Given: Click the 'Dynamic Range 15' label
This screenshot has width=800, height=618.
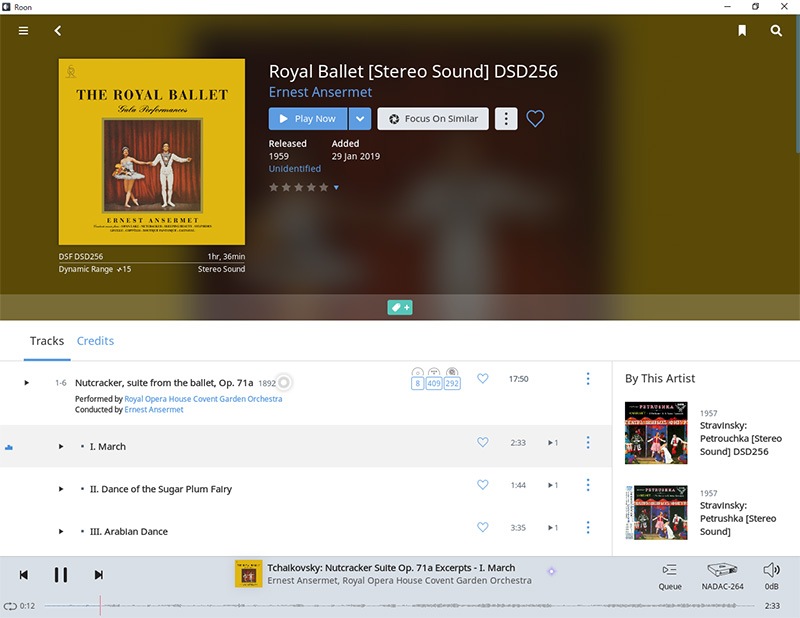Looking at the screenshot, I should pyautogui.click(x=95, y=269).
